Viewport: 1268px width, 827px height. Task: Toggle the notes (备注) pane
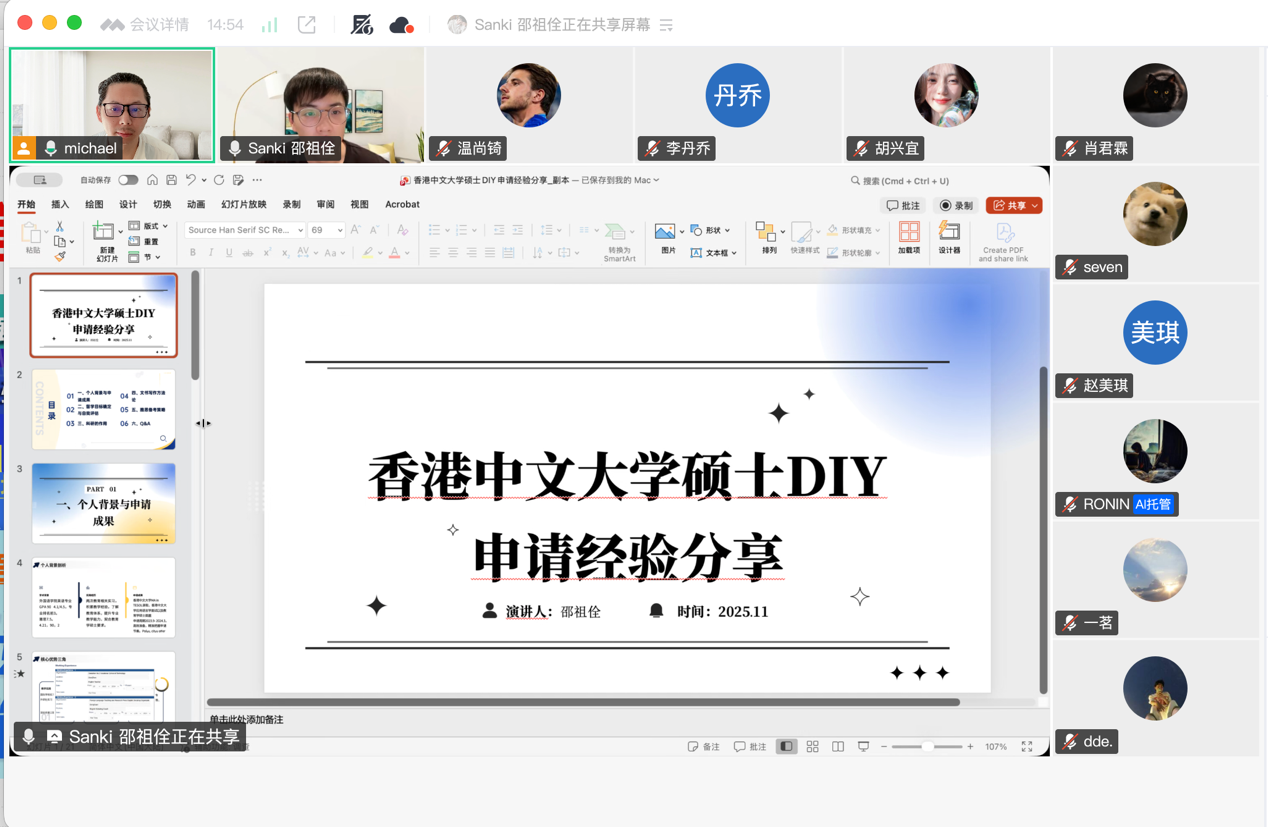coord(704,747)
